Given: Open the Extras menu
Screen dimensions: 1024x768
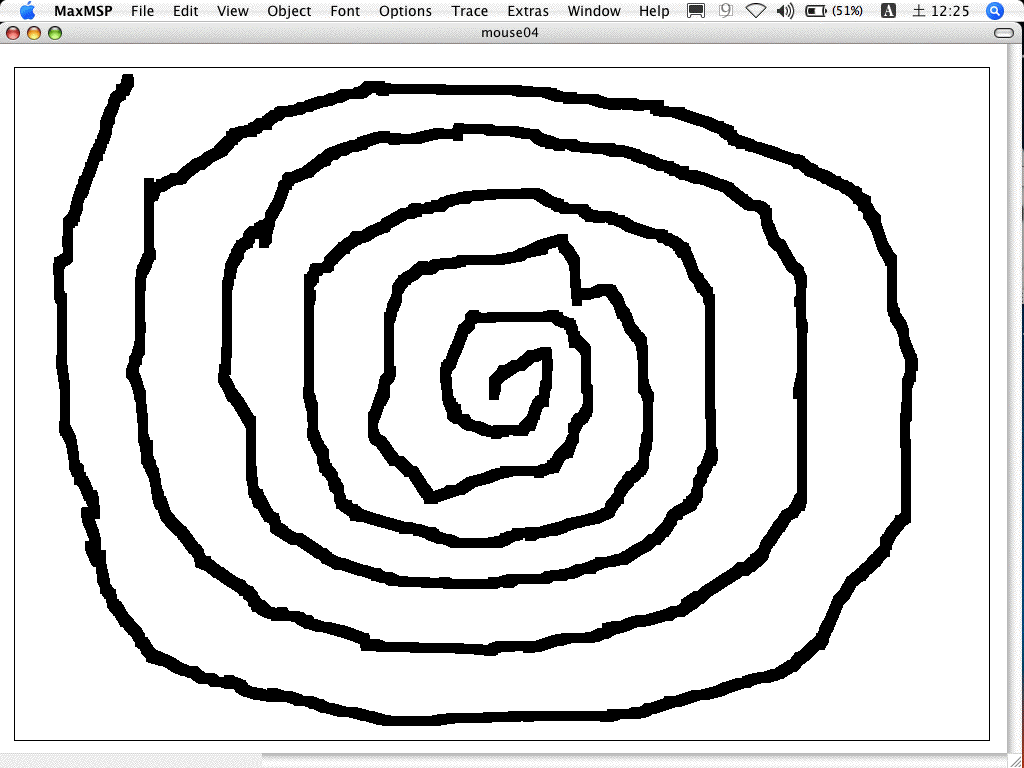Looking at the screenshot, I should 528,11.
